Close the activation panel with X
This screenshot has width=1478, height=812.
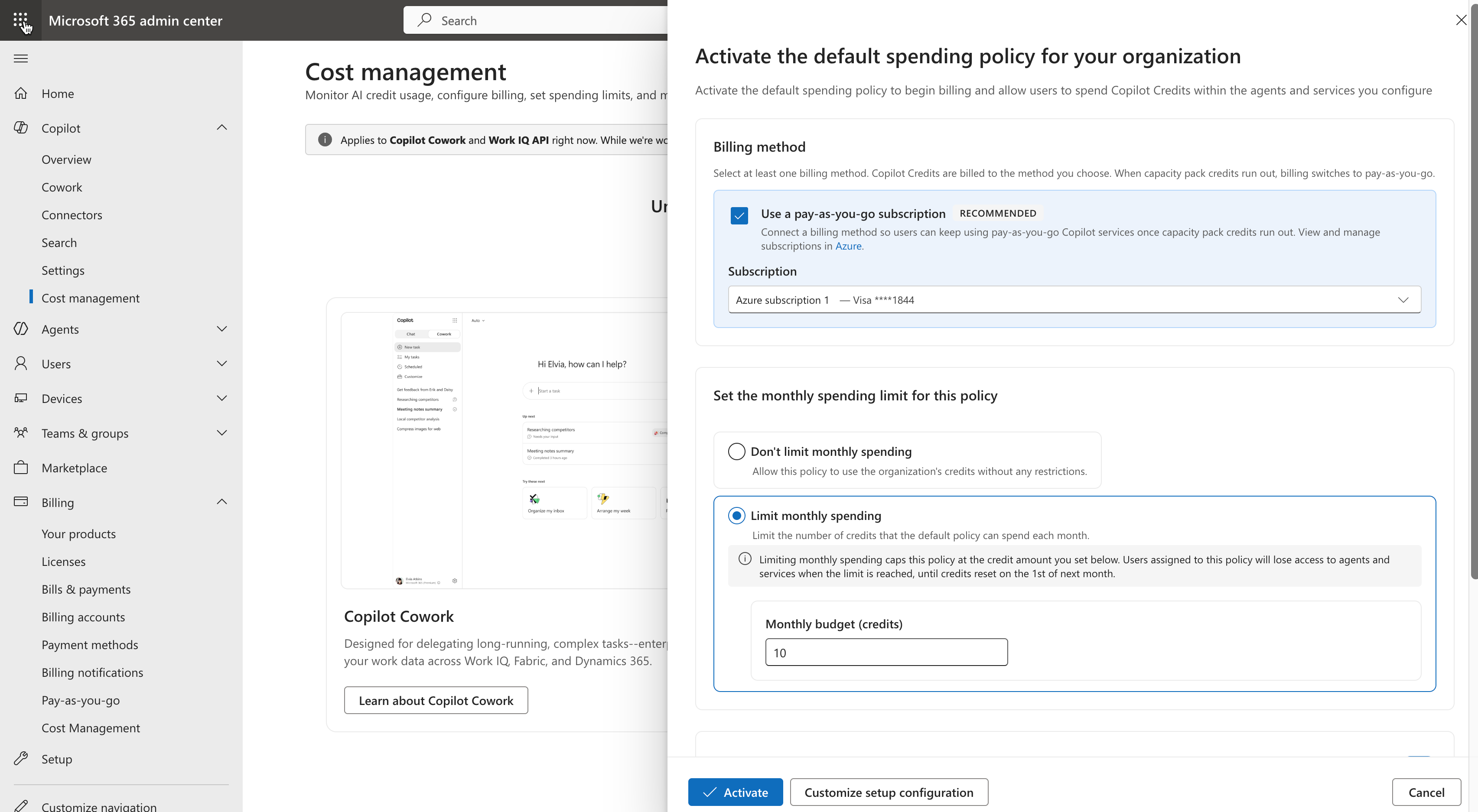(1461, 20)
